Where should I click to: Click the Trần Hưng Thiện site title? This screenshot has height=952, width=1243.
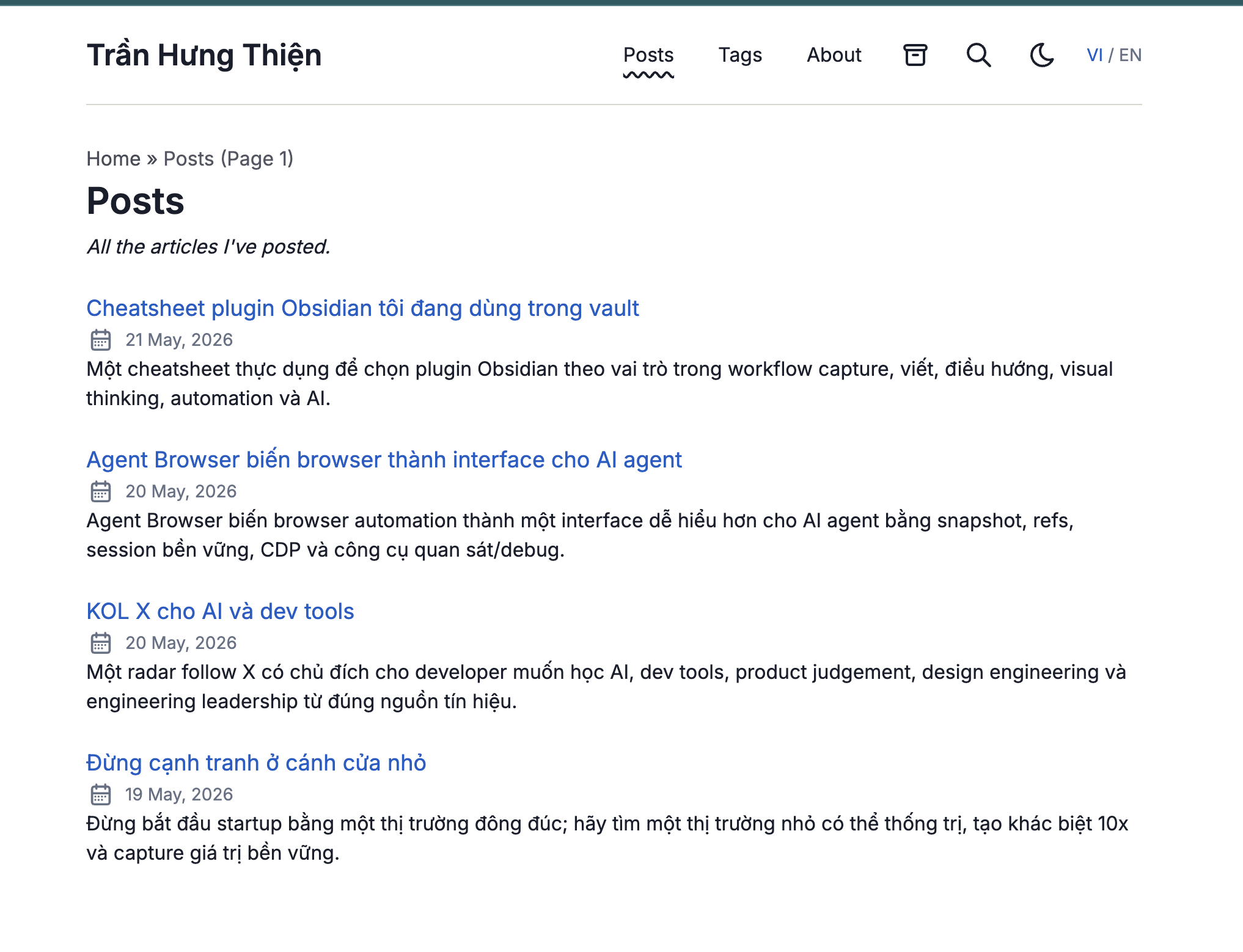[x=204, y=55]
